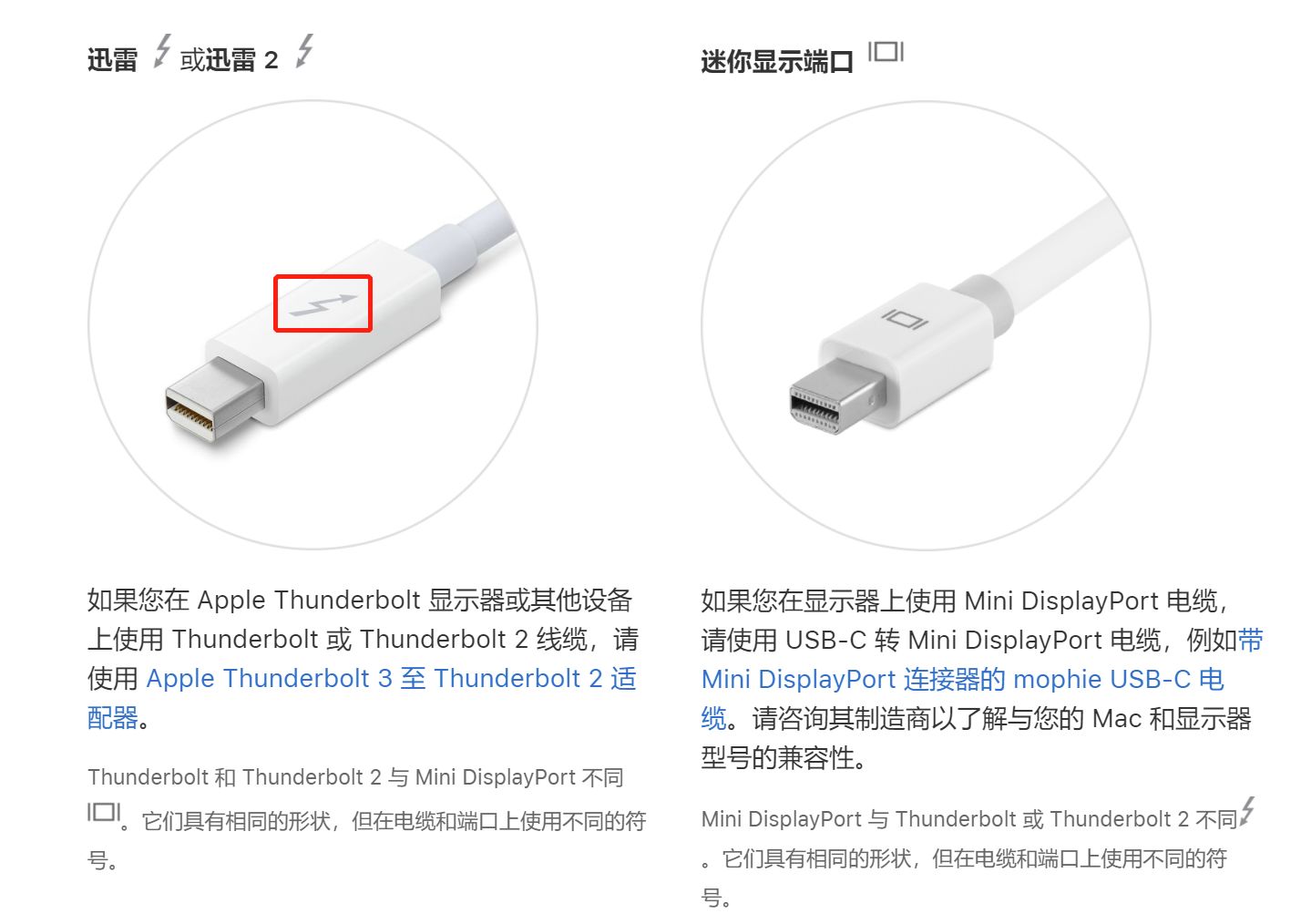Click the Thunderbolt cable circular image
The width and height of the screenshot is (1311, 924).
pyautogui.click(x=312, y=324)
